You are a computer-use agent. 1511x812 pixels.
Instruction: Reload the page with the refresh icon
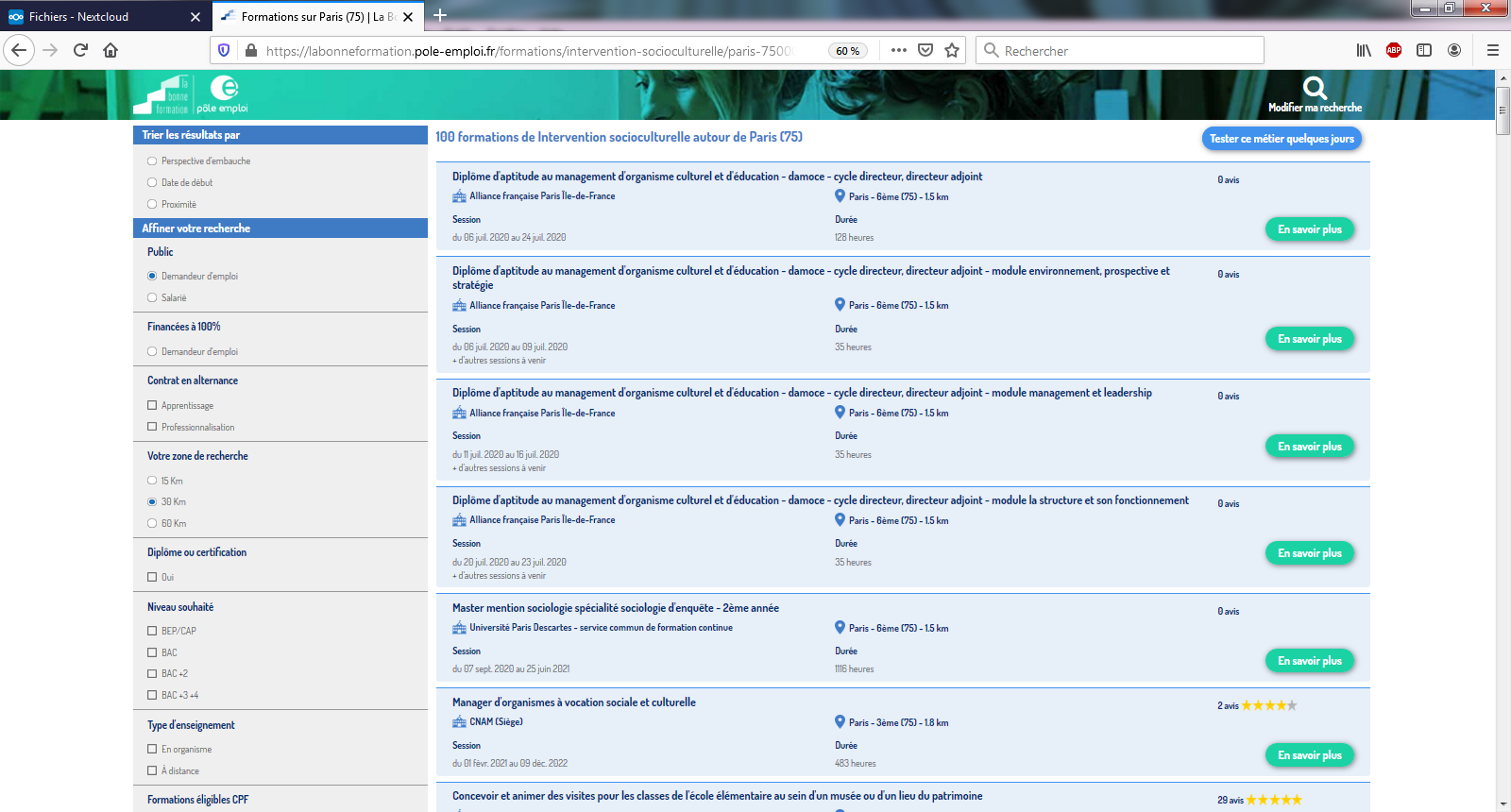point(80,50)
